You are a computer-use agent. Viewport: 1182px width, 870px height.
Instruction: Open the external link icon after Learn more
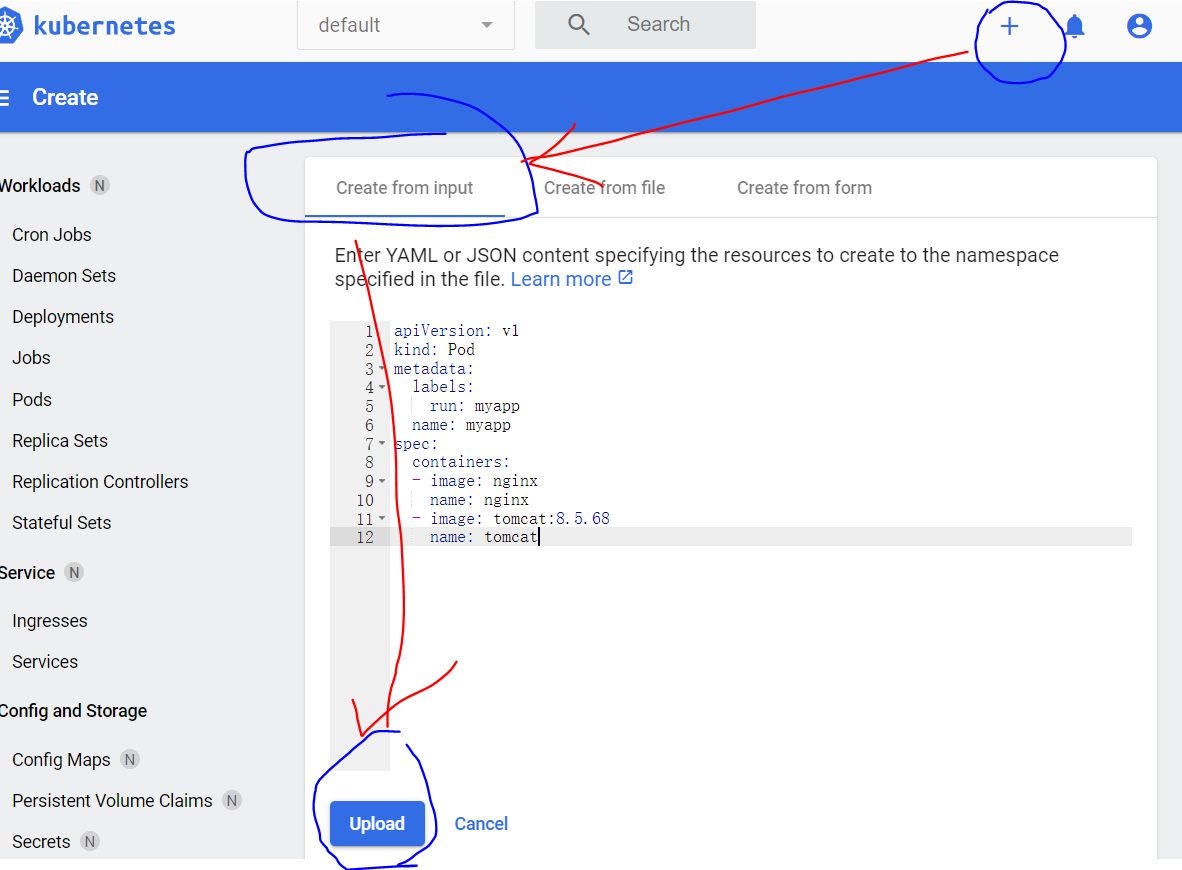(626, 277)
